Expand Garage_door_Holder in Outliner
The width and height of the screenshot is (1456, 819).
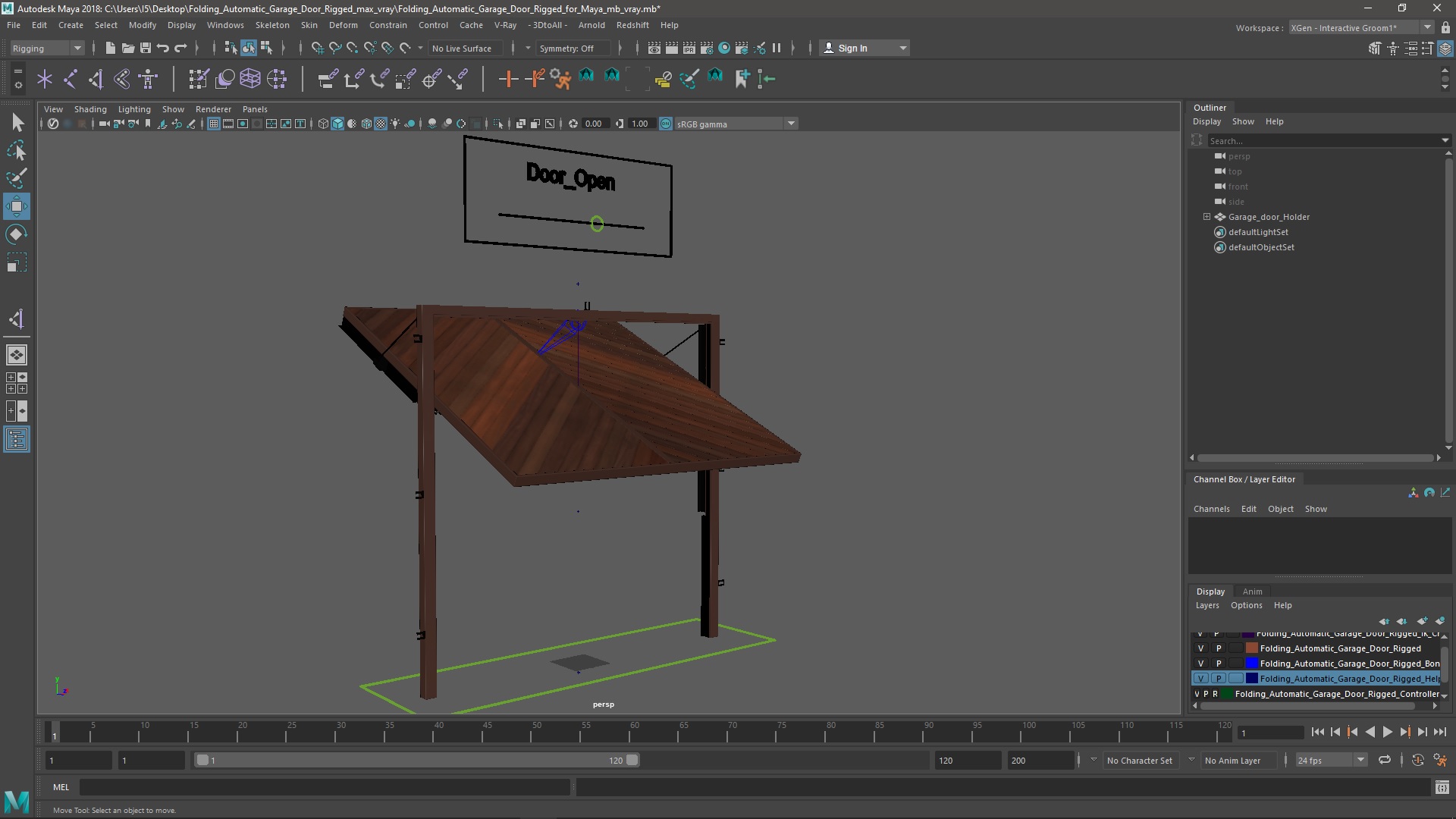click(x=1206, y=216)
